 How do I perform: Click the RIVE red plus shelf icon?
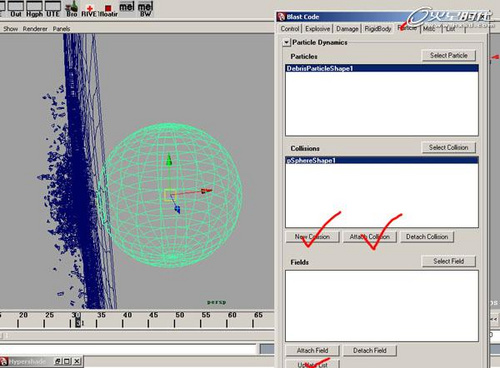pyautogui.click(x=89, y=9)
